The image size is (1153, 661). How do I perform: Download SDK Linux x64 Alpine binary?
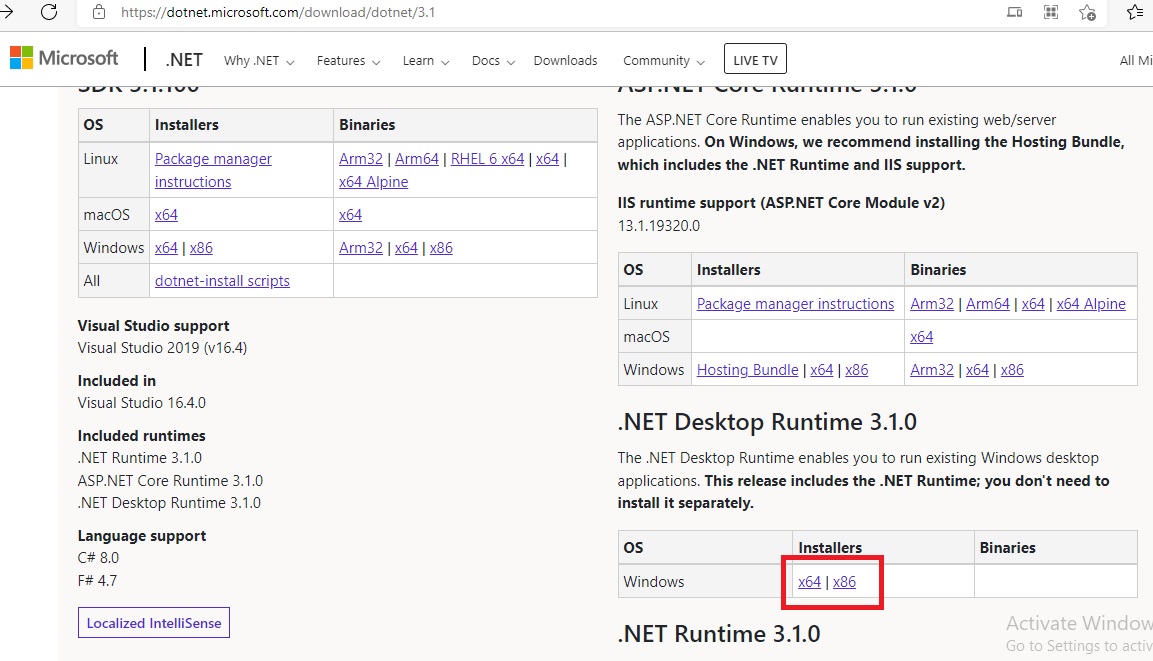tap(374, 182)
